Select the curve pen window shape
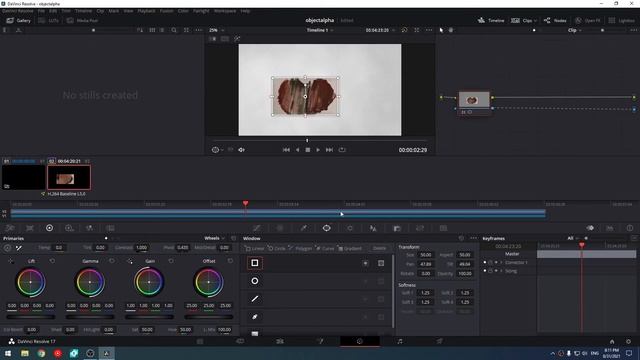 click(255, 317)
